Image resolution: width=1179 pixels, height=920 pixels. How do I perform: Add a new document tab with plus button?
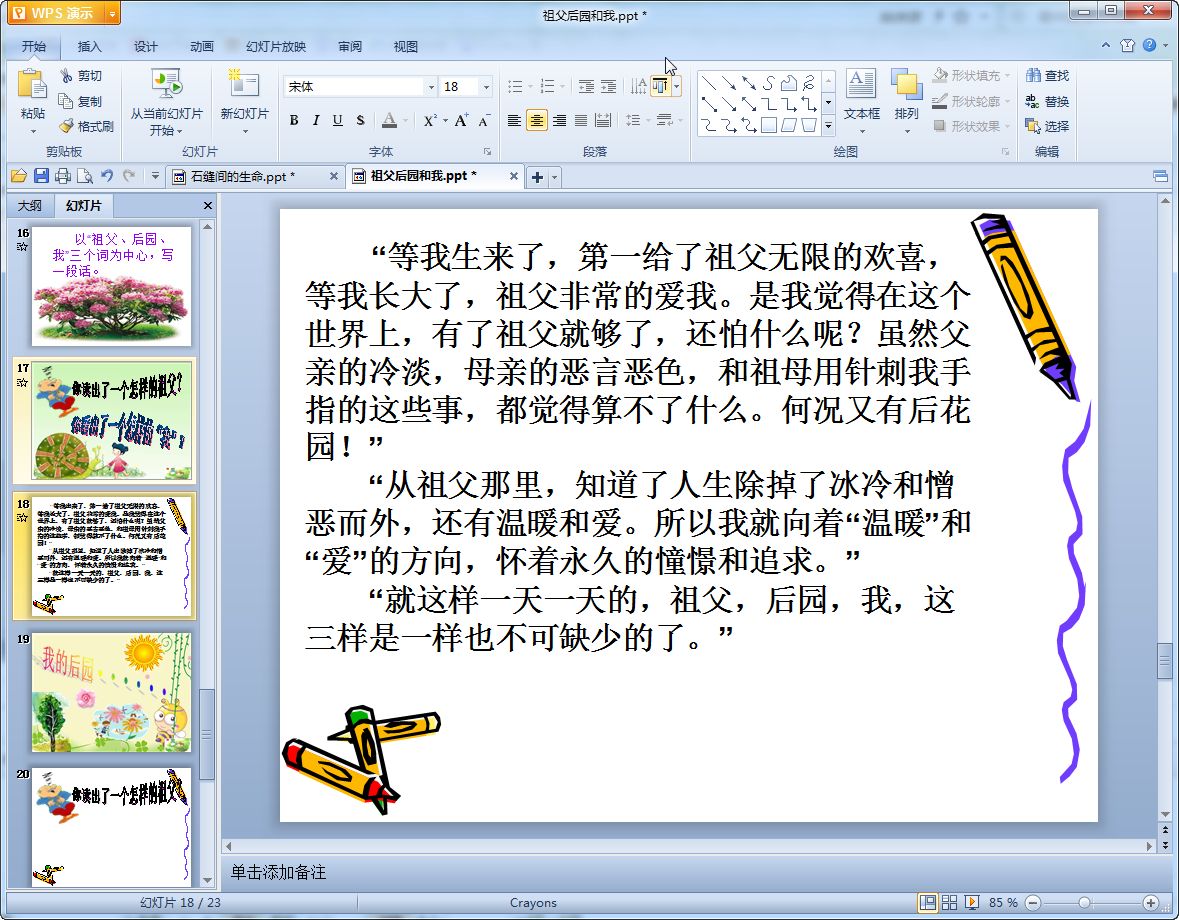(x=537, y=177)
